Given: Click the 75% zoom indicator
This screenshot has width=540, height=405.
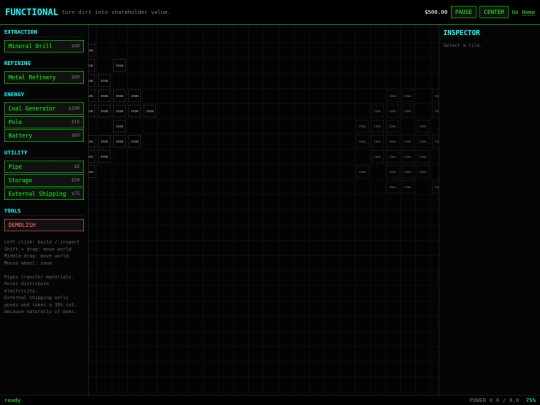Looking at the screenshot, I should pyautogui.click(x=531, y=400).
